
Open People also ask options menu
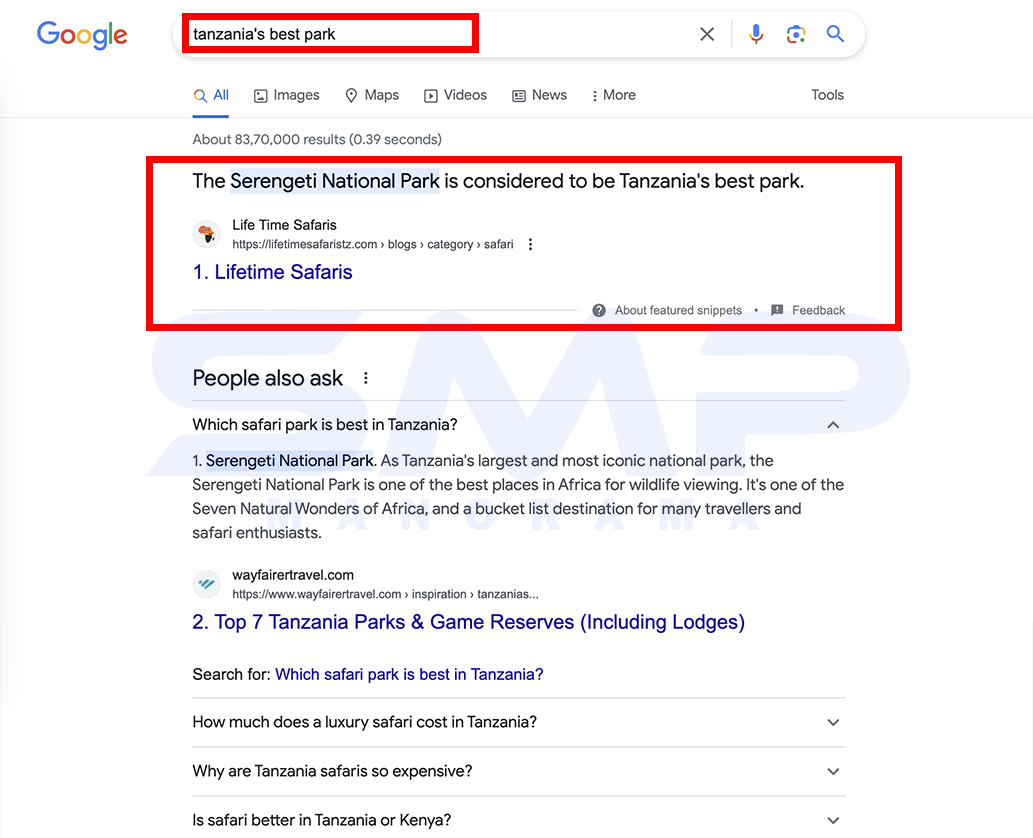pos(366,378)
